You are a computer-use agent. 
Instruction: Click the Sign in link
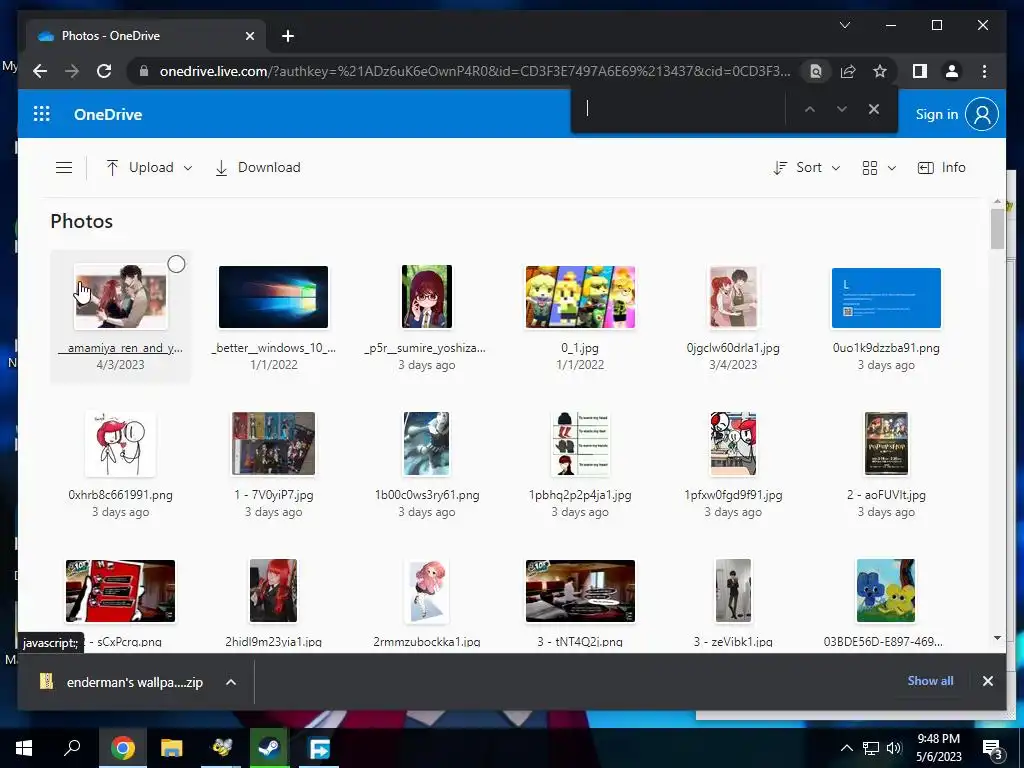click(936, 114)
